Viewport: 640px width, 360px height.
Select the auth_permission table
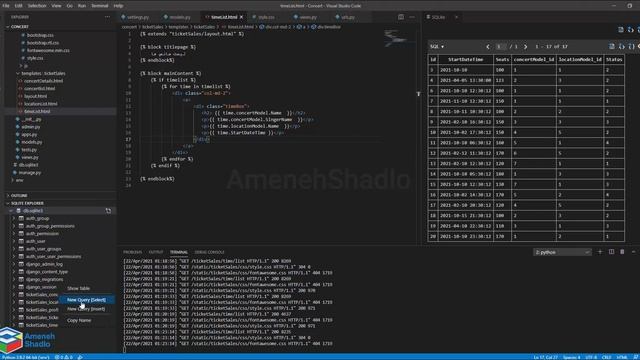[42, 233]
